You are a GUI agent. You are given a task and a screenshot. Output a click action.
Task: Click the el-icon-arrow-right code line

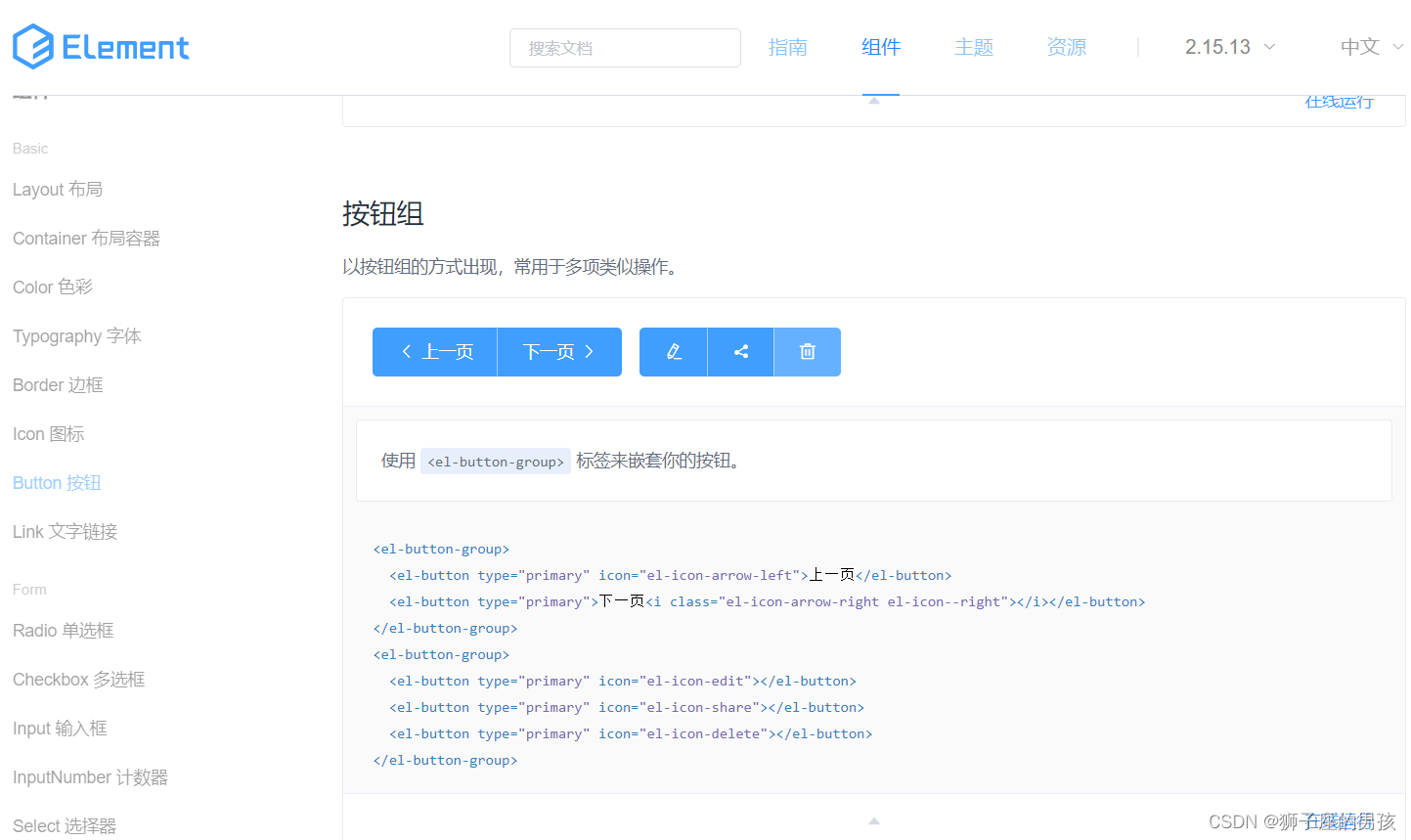pyautogui.click(x=768, y=601)
